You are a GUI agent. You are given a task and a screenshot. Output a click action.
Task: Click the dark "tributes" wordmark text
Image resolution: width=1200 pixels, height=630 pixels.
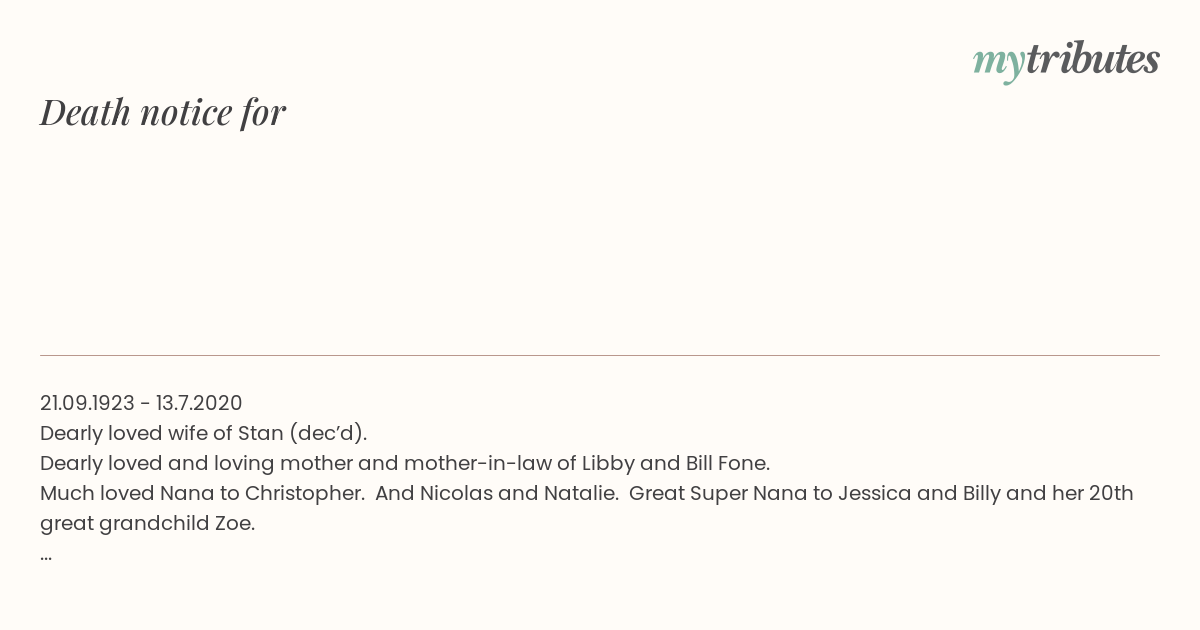pos(1092,59)
